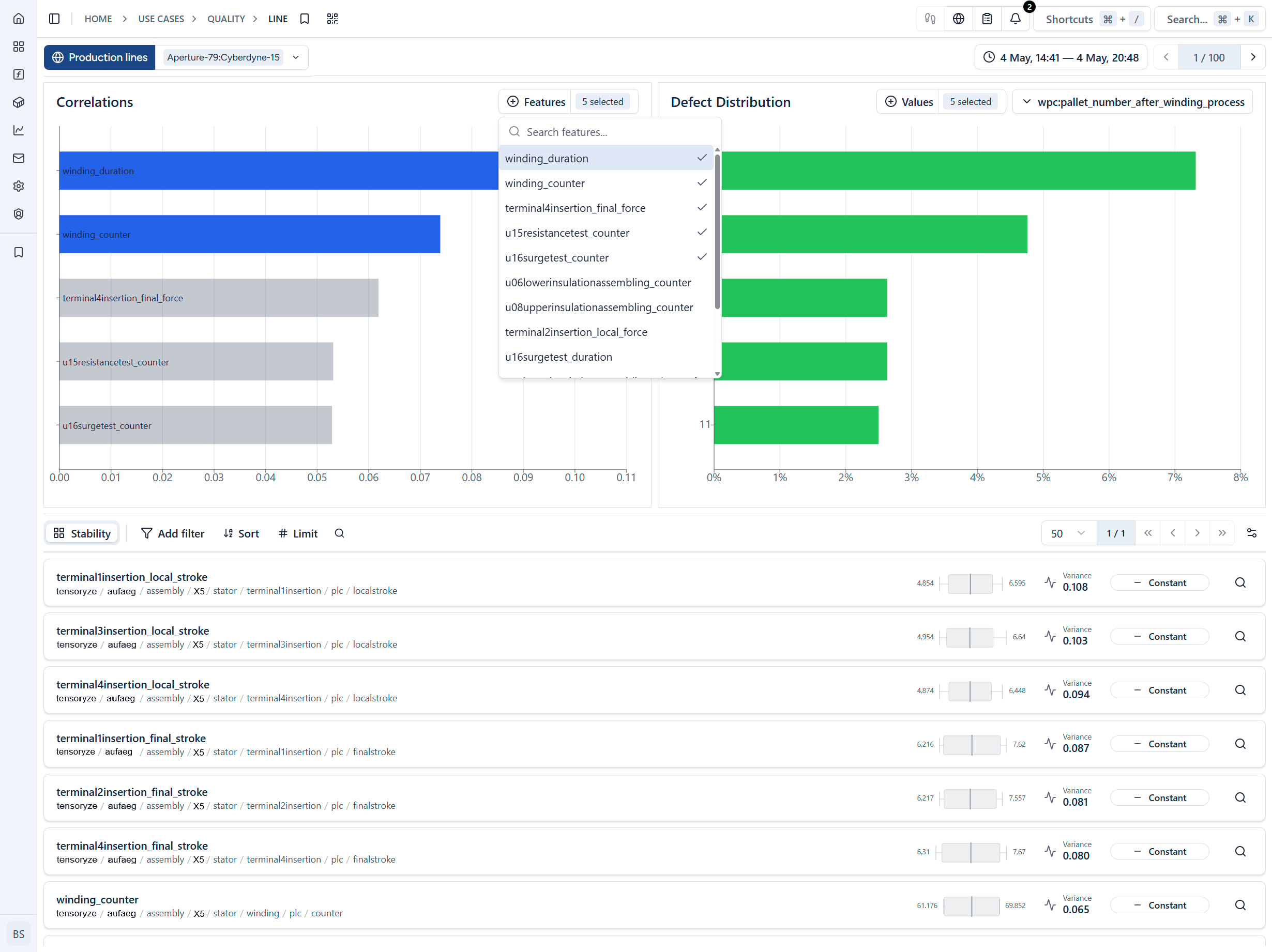This screenshot has height=952, width=1272.
Task: Click the Production lines button
Action: [x=99, y=57]
